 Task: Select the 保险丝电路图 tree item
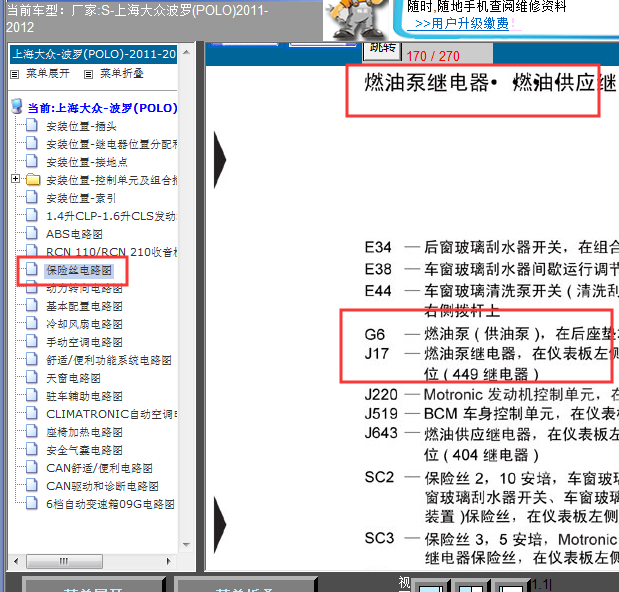[x=79, y=270]
